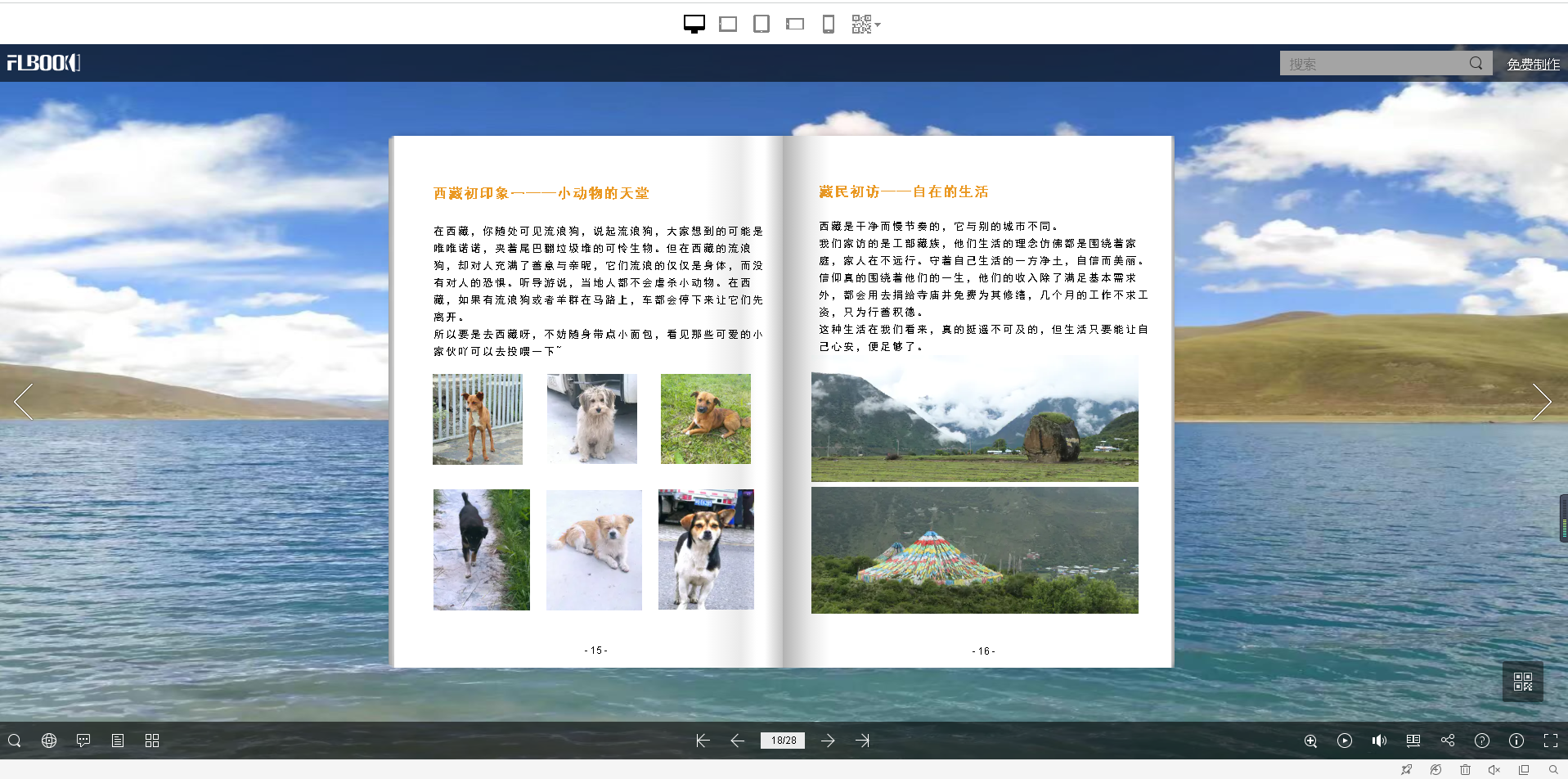1568x779 pixels.
Task: Click the heading 西藏初印象——小动物的天堂
Action: pos(541,194)
